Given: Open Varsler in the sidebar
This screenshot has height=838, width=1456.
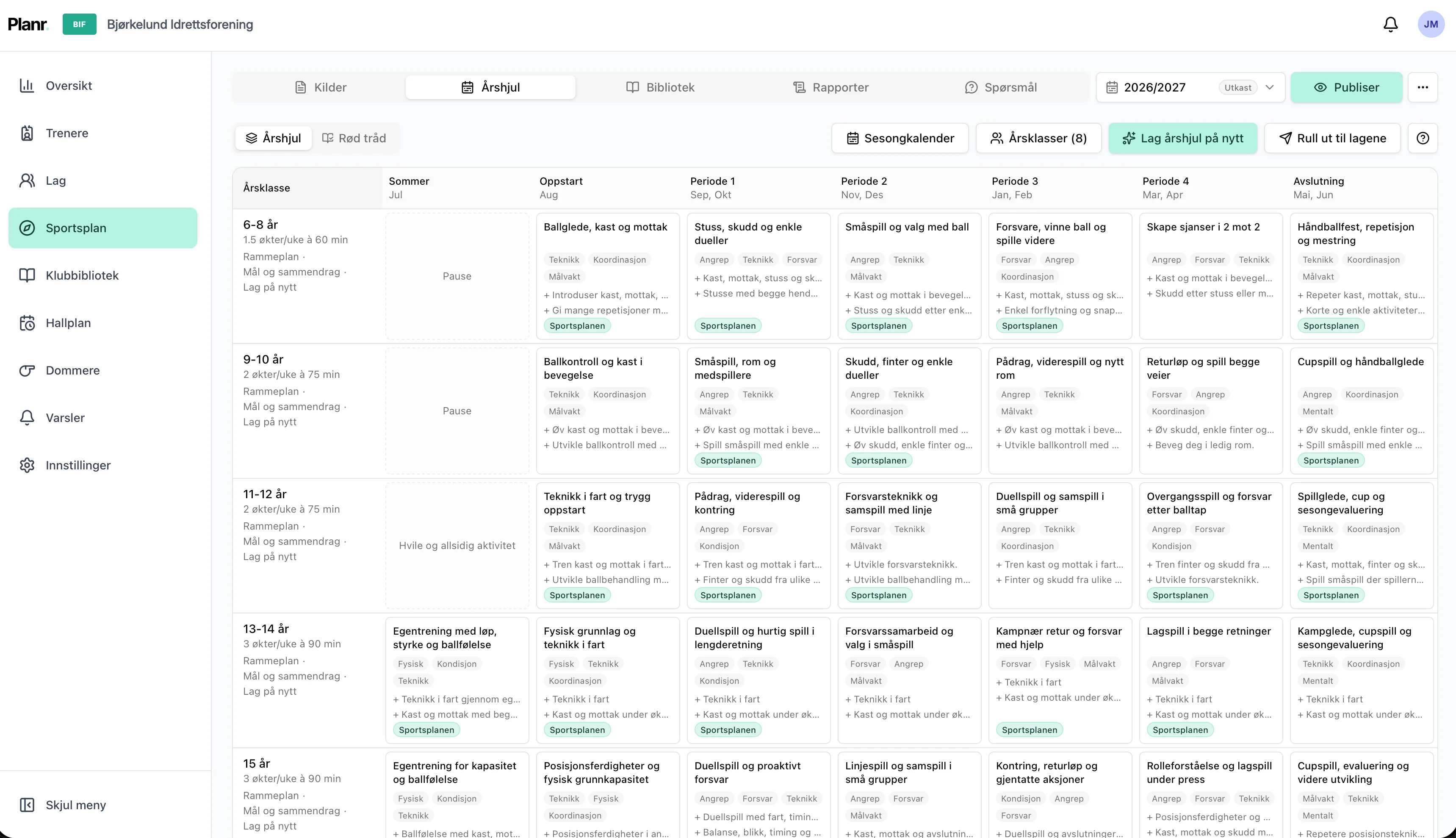Looking at the screenshot, I should (x=103, y=418).
